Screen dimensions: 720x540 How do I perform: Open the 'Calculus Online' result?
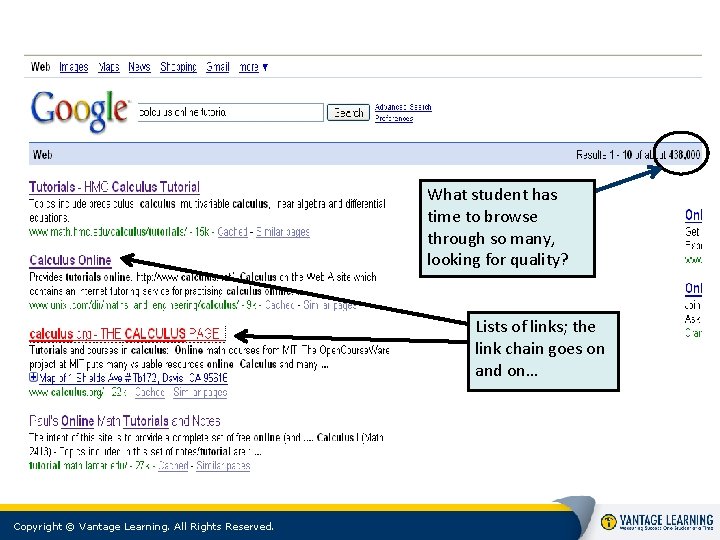pos(70,260)
